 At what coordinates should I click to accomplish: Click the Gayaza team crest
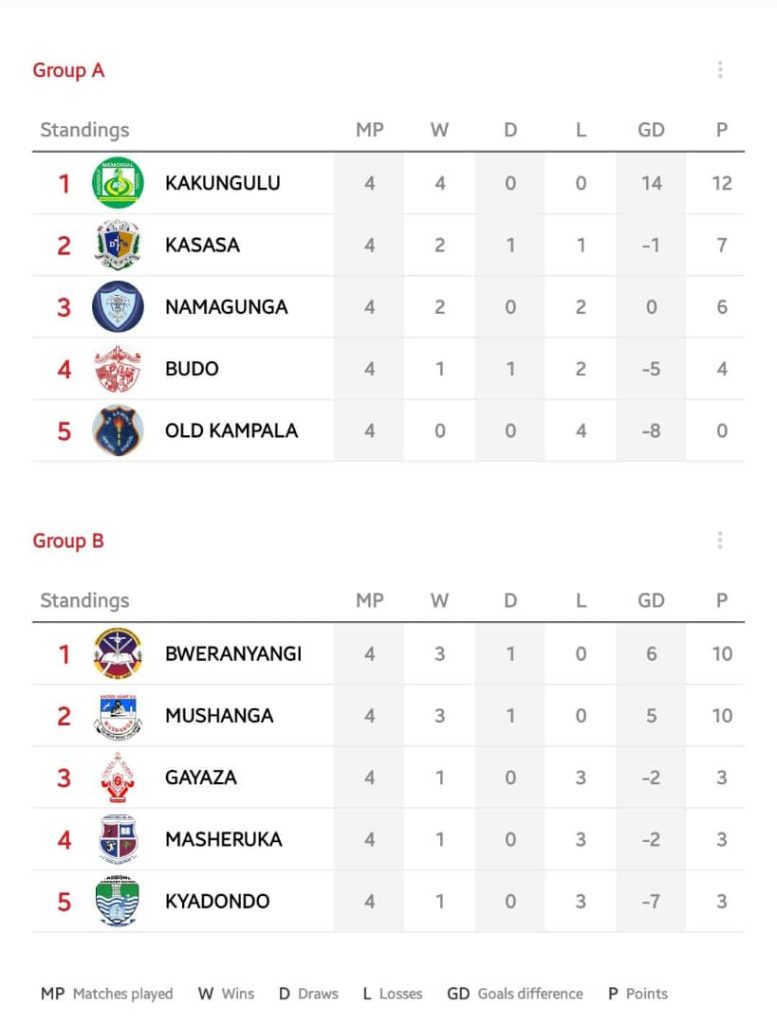coord(118,777)
